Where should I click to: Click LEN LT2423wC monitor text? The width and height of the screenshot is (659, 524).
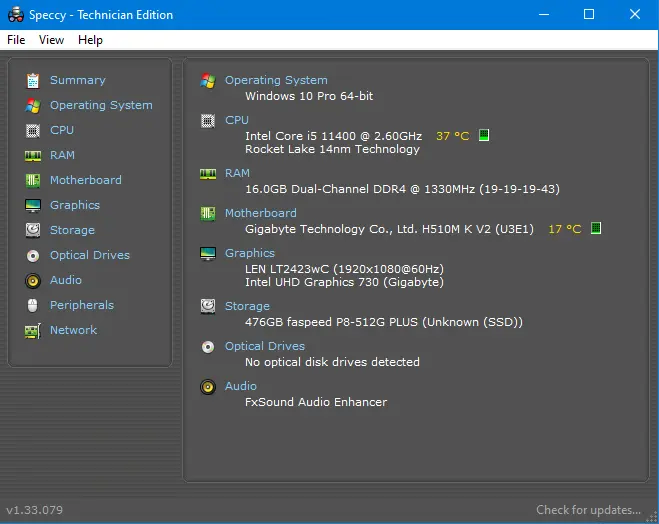click(x=344, y=269)
